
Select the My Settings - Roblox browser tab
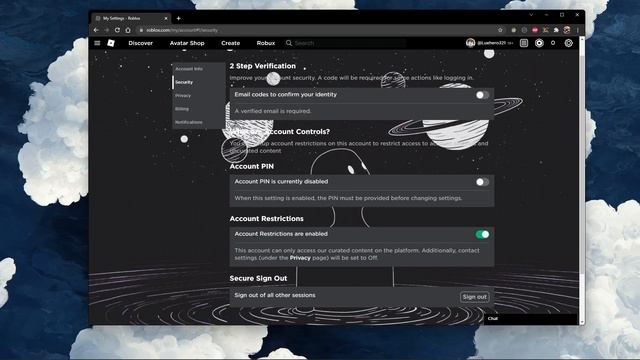coord(130,18)
